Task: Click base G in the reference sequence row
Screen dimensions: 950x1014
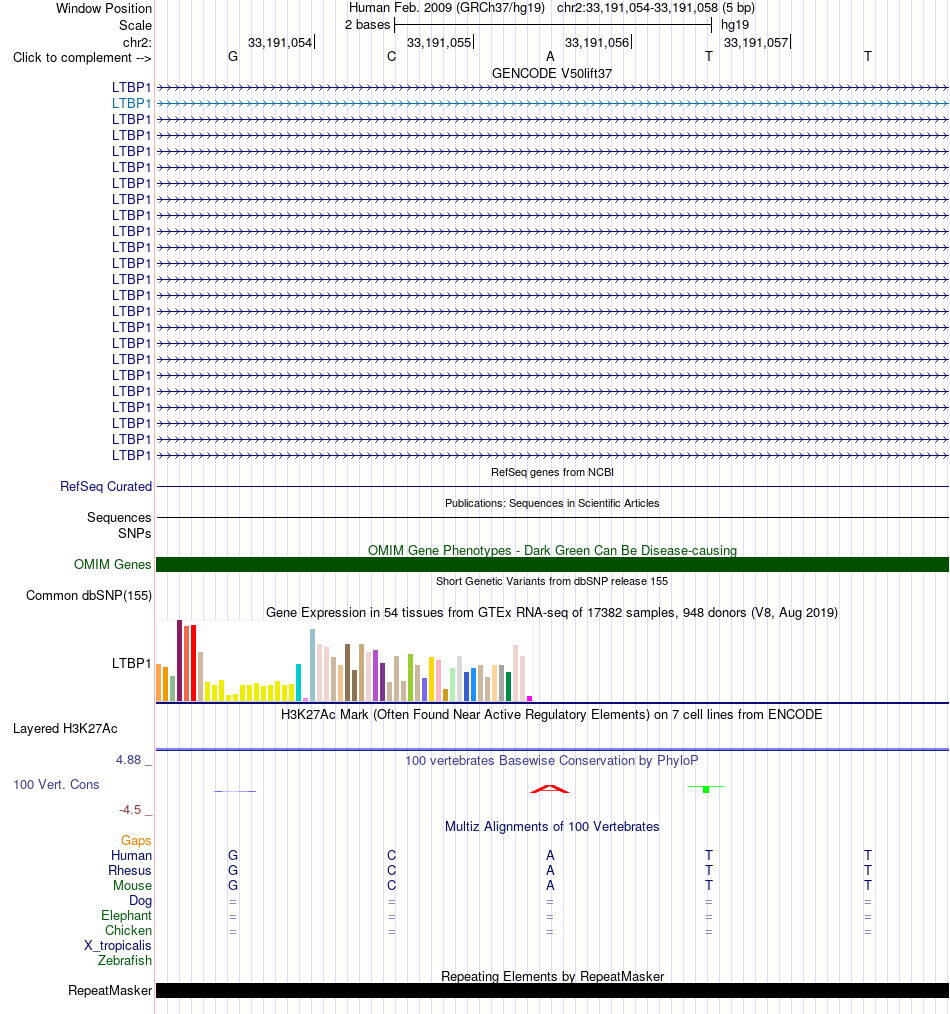Action: [x=233, y=57]
